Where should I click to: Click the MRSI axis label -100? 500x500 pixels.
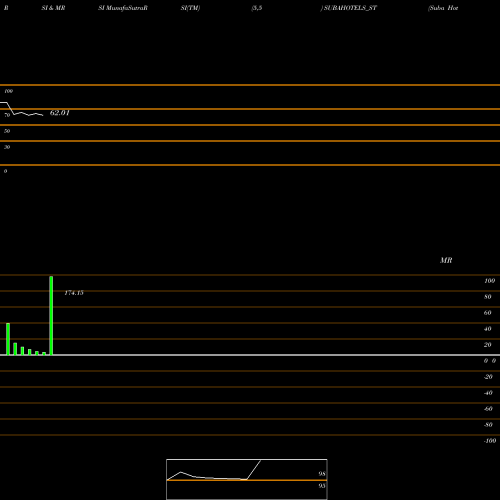coord(490,441)
